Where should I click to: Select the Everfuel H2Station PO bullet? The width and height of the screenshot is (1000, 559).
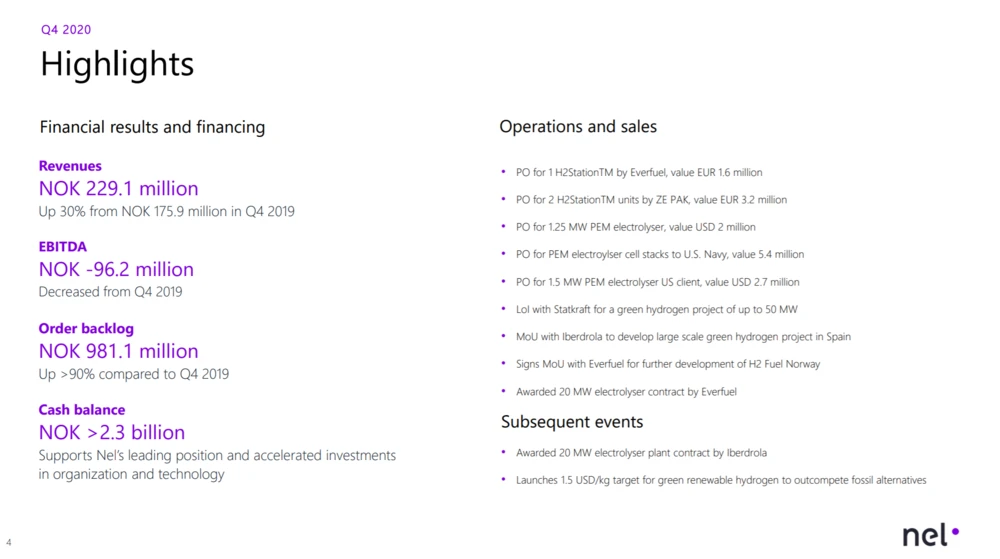639,173
